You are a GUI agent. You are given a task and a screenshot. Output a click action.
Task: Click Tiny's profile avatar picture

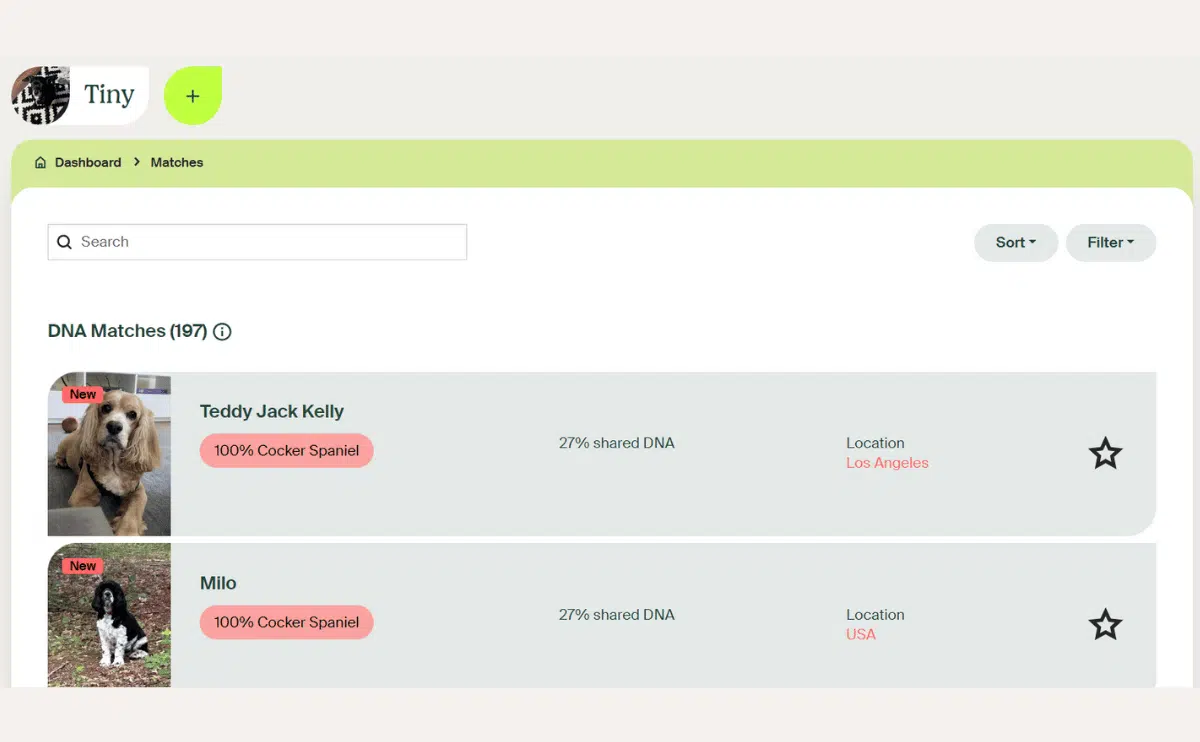click(40, 96)
